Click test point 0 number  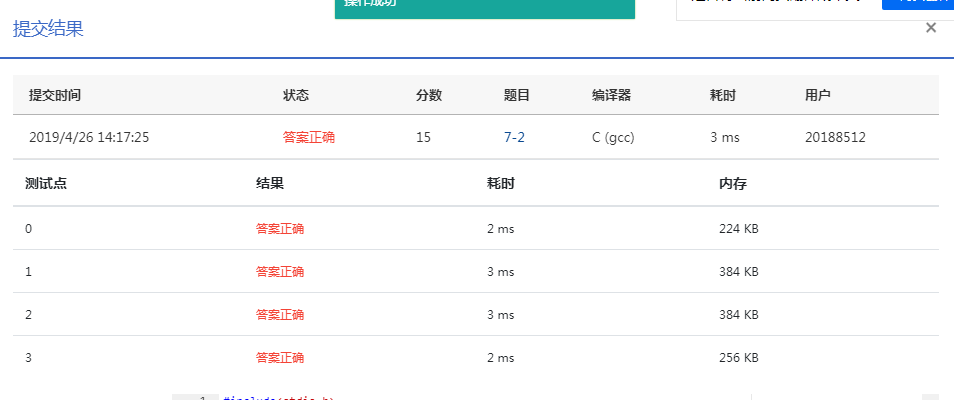coord(29,229)
